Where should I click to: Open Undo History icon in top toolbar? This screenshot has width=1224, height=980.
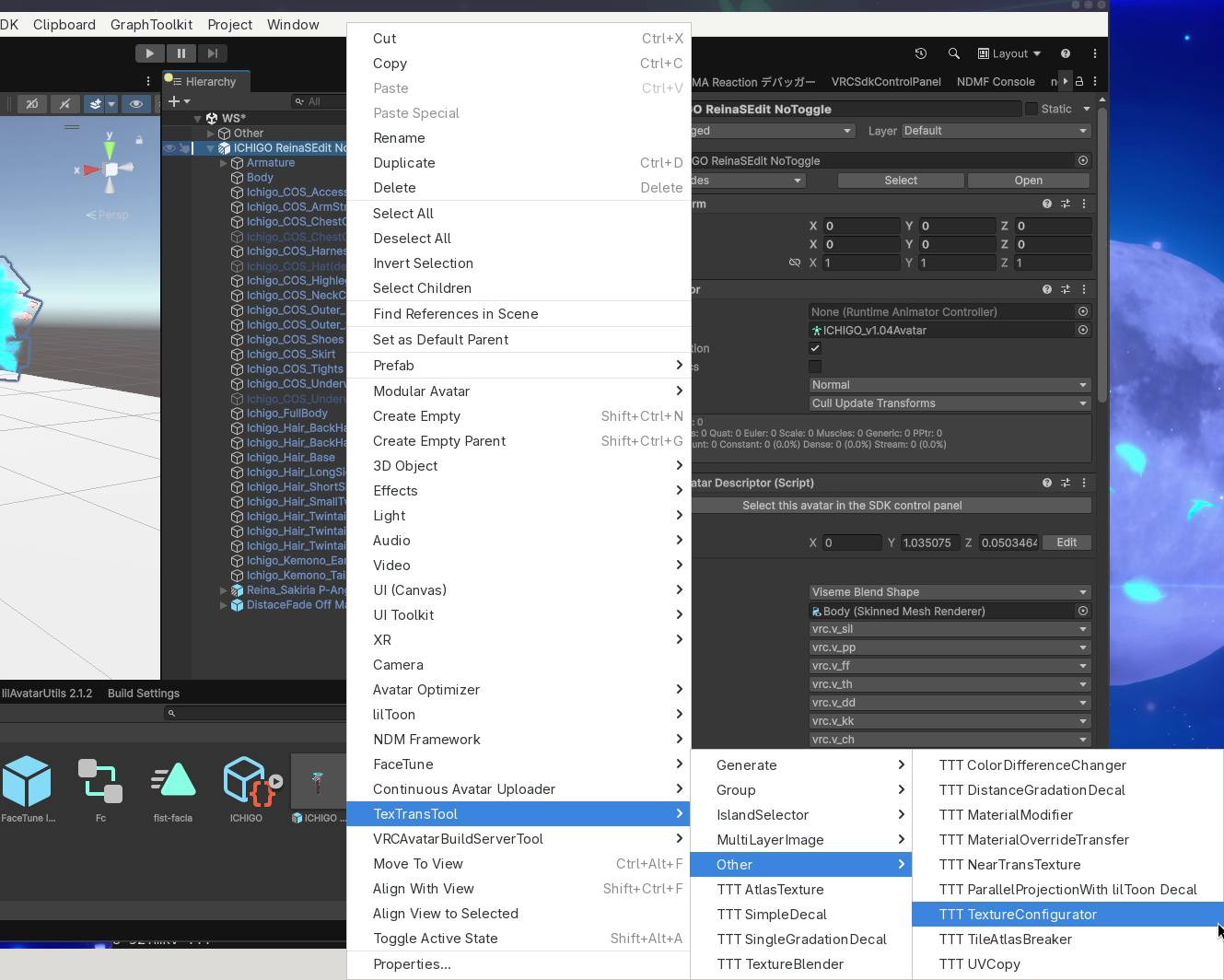(x=920, y=53)
